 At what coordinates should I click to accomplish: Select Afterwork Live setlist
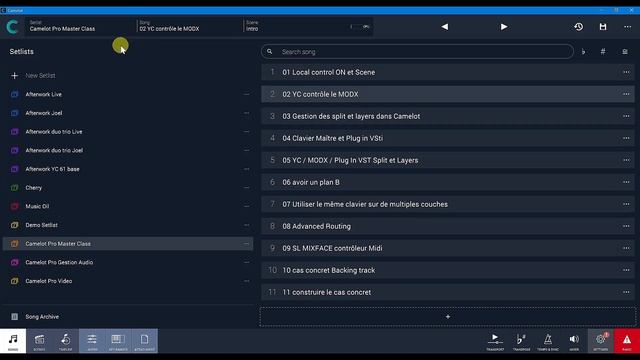tap(128, 94)
